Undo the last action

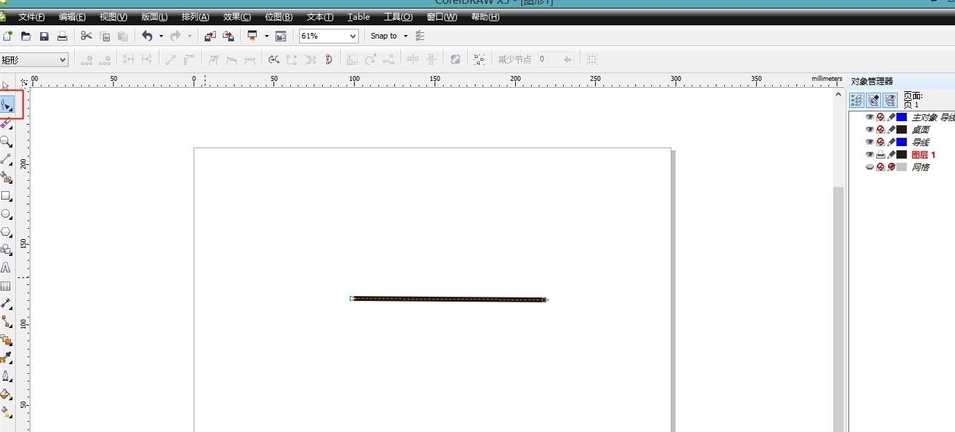(147, 36)
